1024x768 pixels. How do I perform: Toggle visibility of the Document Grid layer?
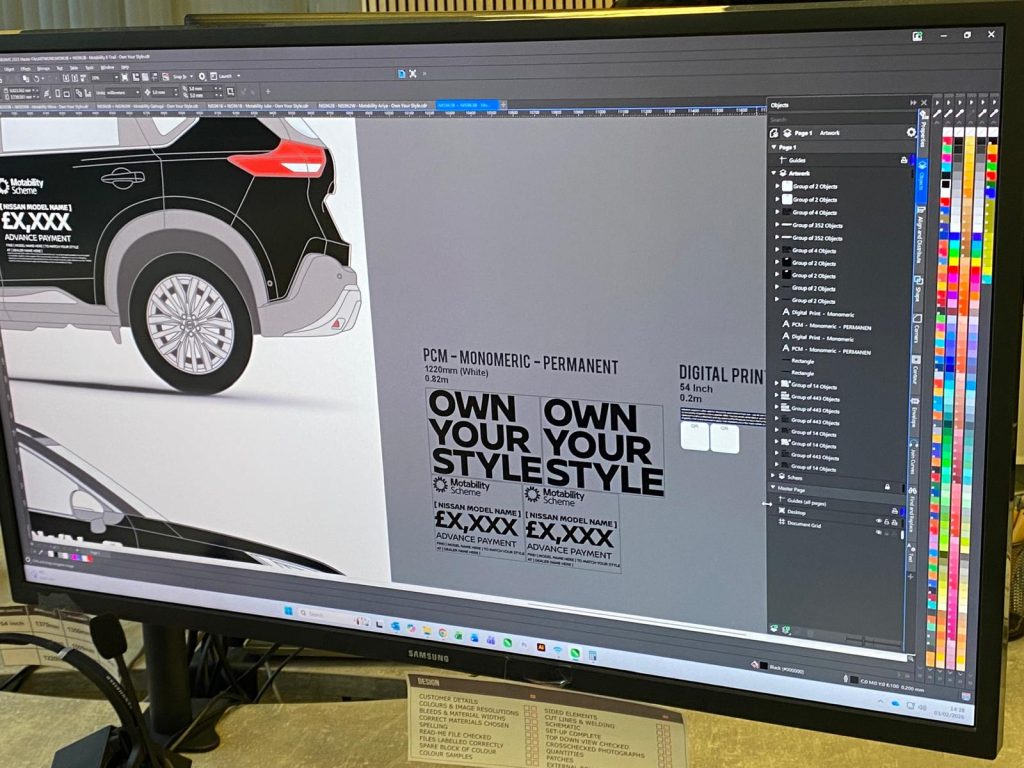878,522
